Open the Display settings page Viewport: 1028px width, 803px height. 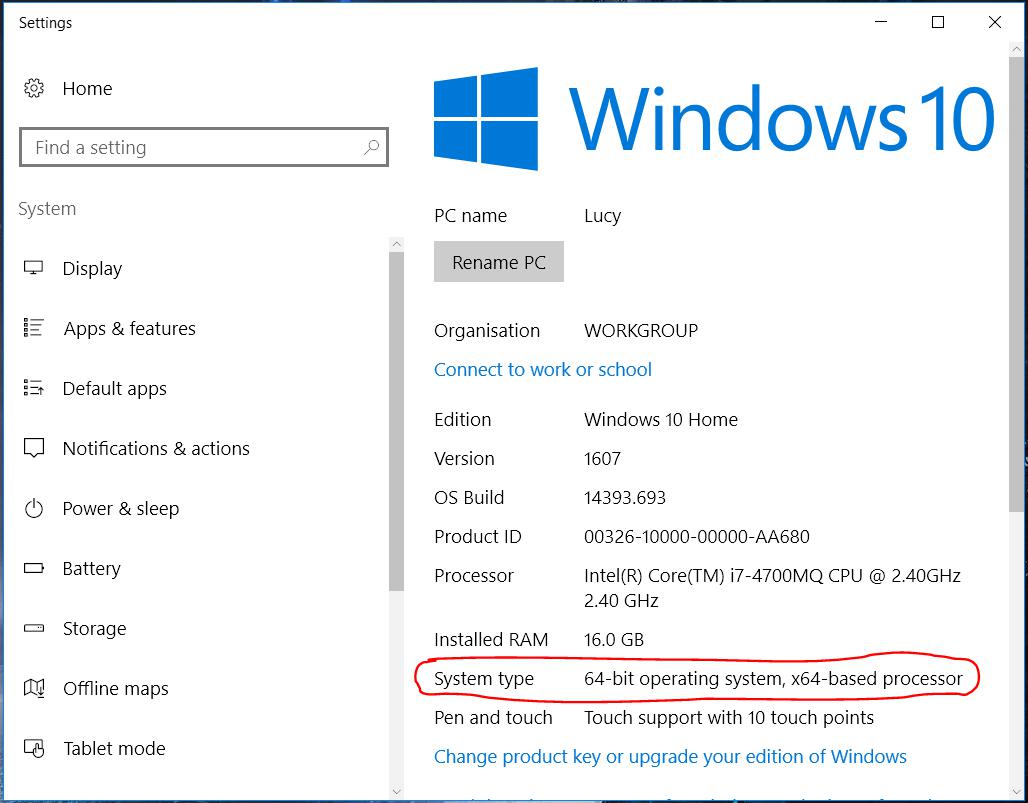click(x=92, y=269)
